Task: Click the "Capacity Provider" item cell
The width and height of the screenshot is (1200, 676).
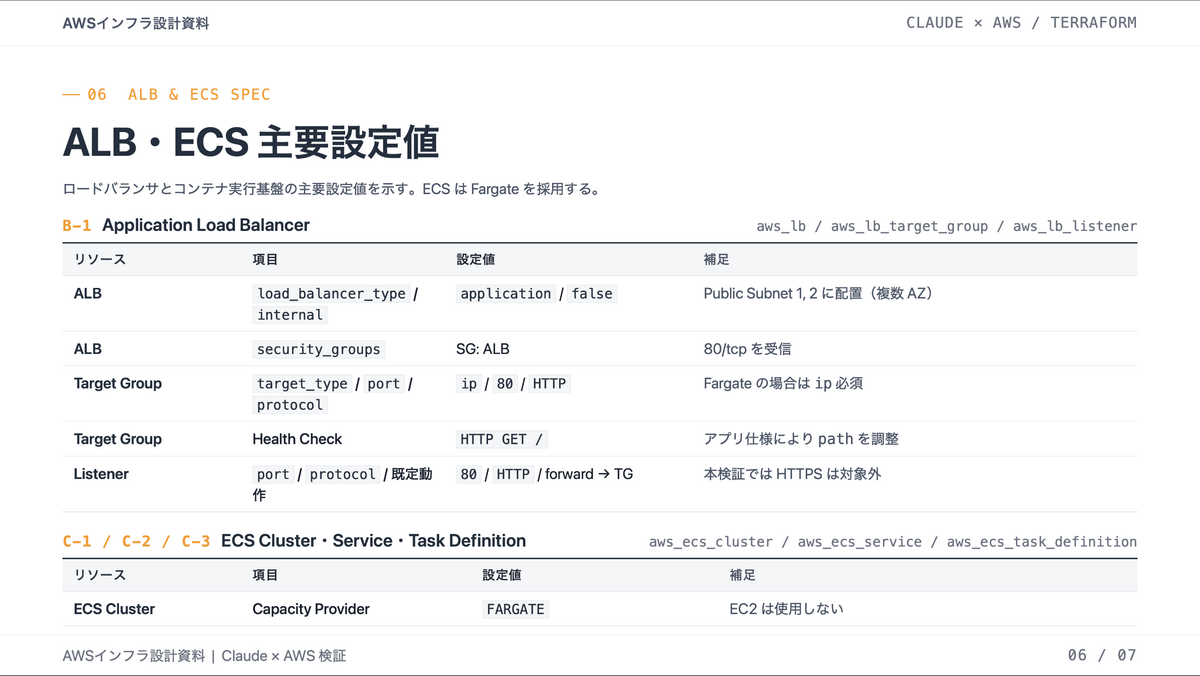Action: pos(311,609)
